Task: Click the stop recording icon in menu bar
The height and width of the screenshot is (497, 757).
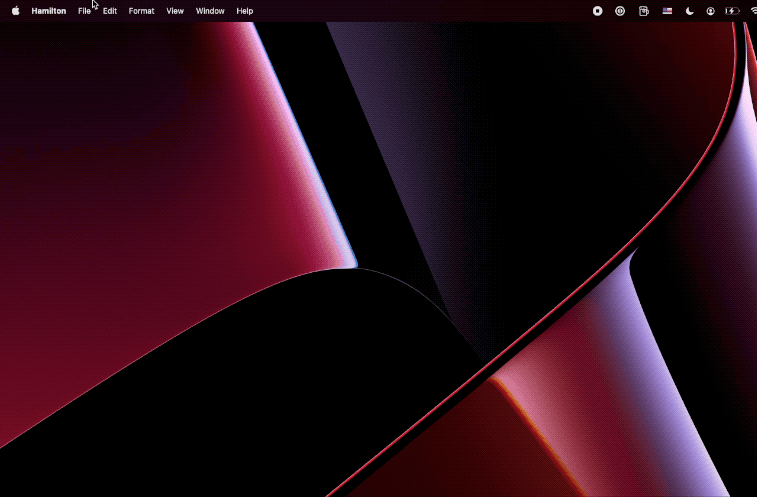Action: (598, 11)
